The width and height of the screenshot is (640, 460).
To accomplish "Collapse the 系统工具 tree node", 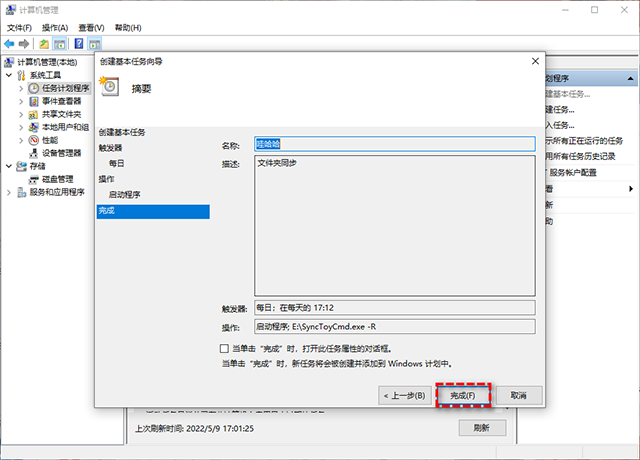I will pos(9,75).
